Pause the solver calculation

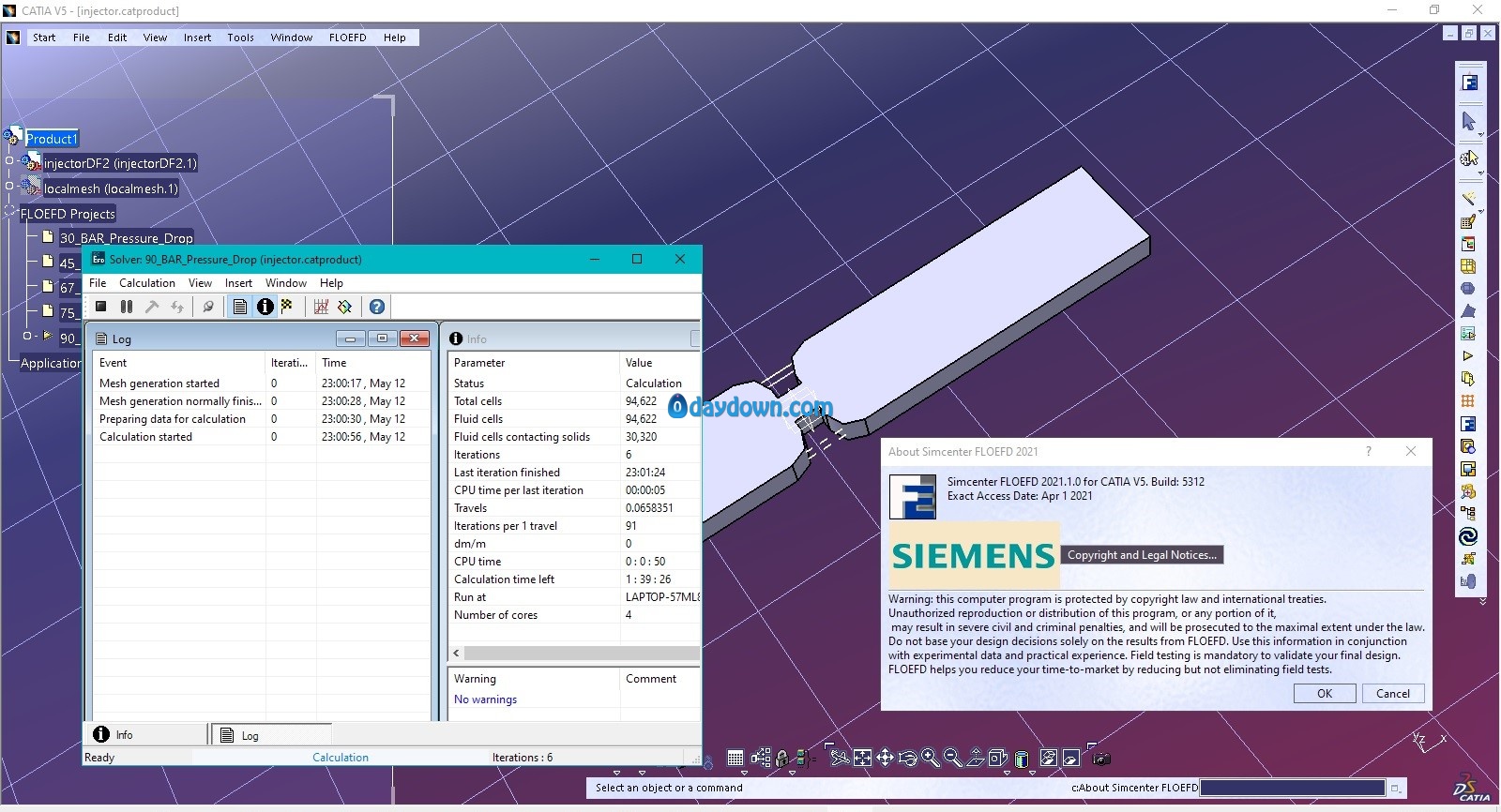click(x=127, y=307)
